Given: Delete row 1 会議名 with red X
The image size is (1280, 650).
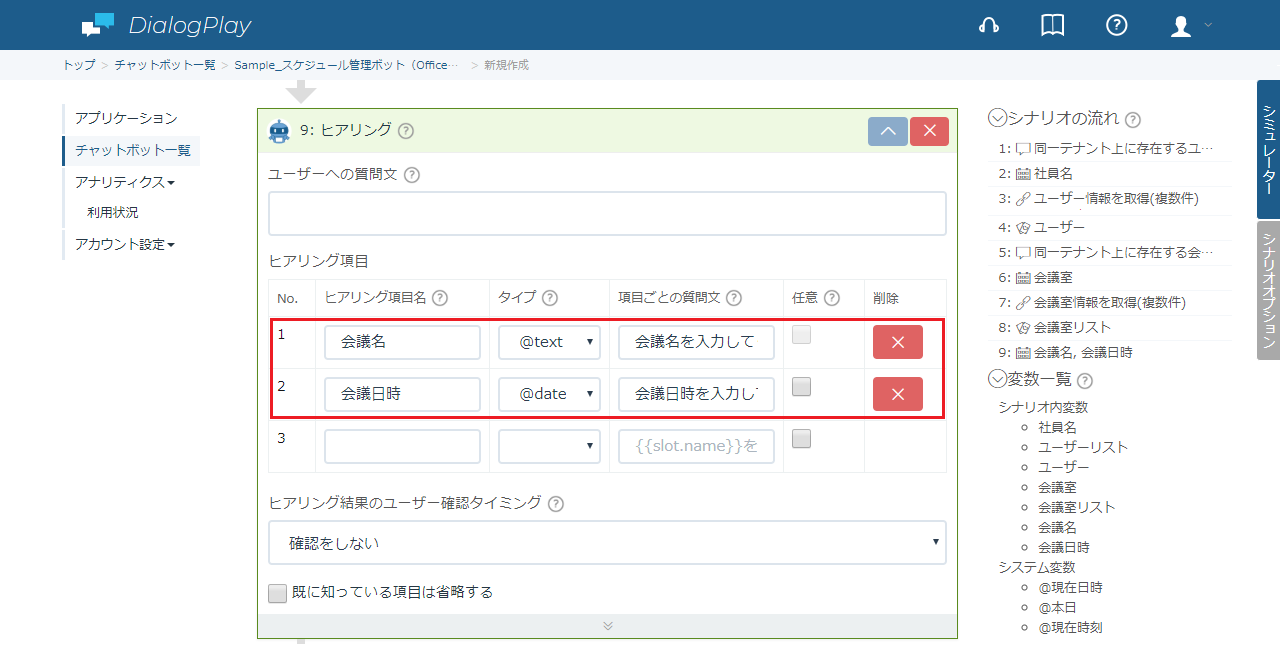Looking at the screenshot, I should (x=898, y=342).
